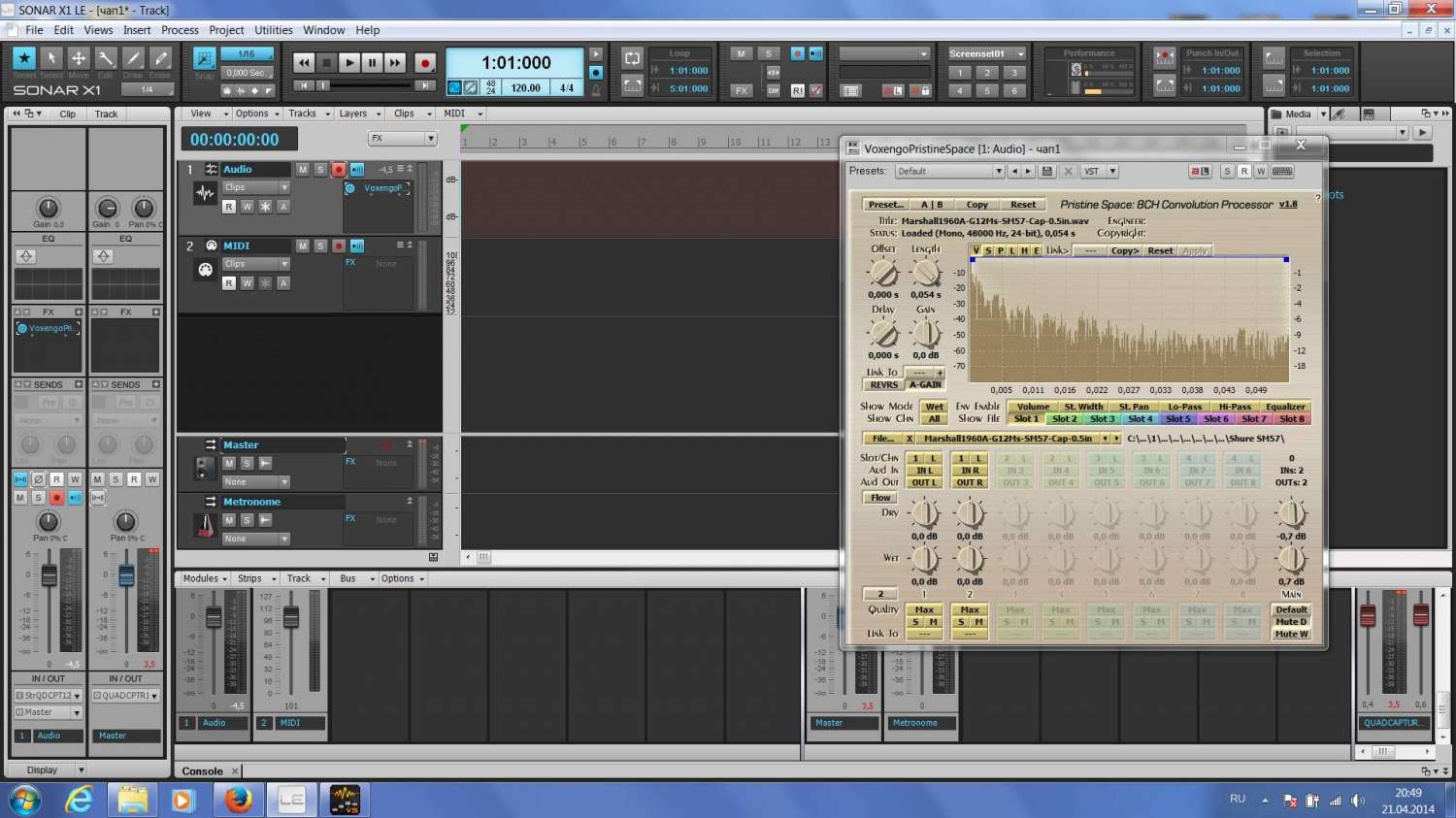1456x818 pixels.
Task: Expand the Clips dropdown on Audio track
Action: (x=256, y=187)
